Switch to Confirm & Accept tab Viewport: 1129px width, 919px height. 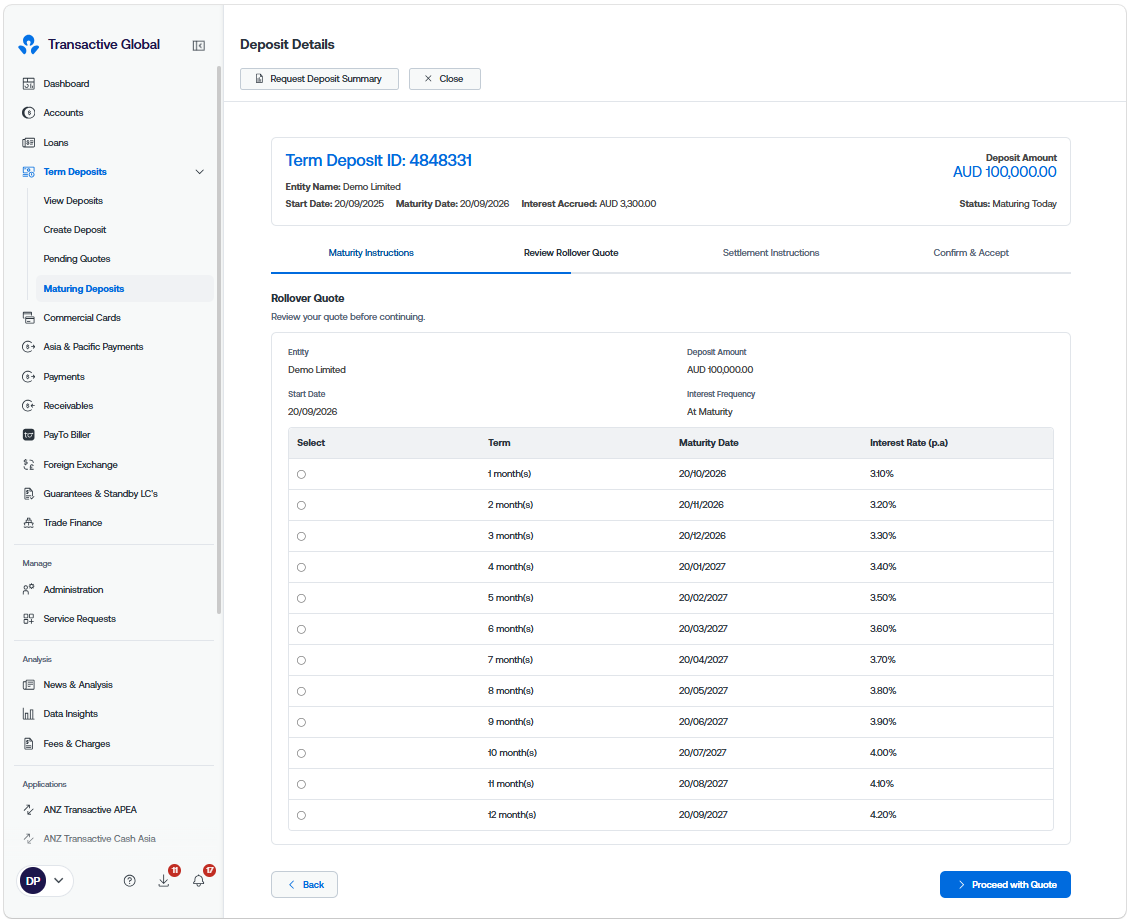click(x=971, y=253)
